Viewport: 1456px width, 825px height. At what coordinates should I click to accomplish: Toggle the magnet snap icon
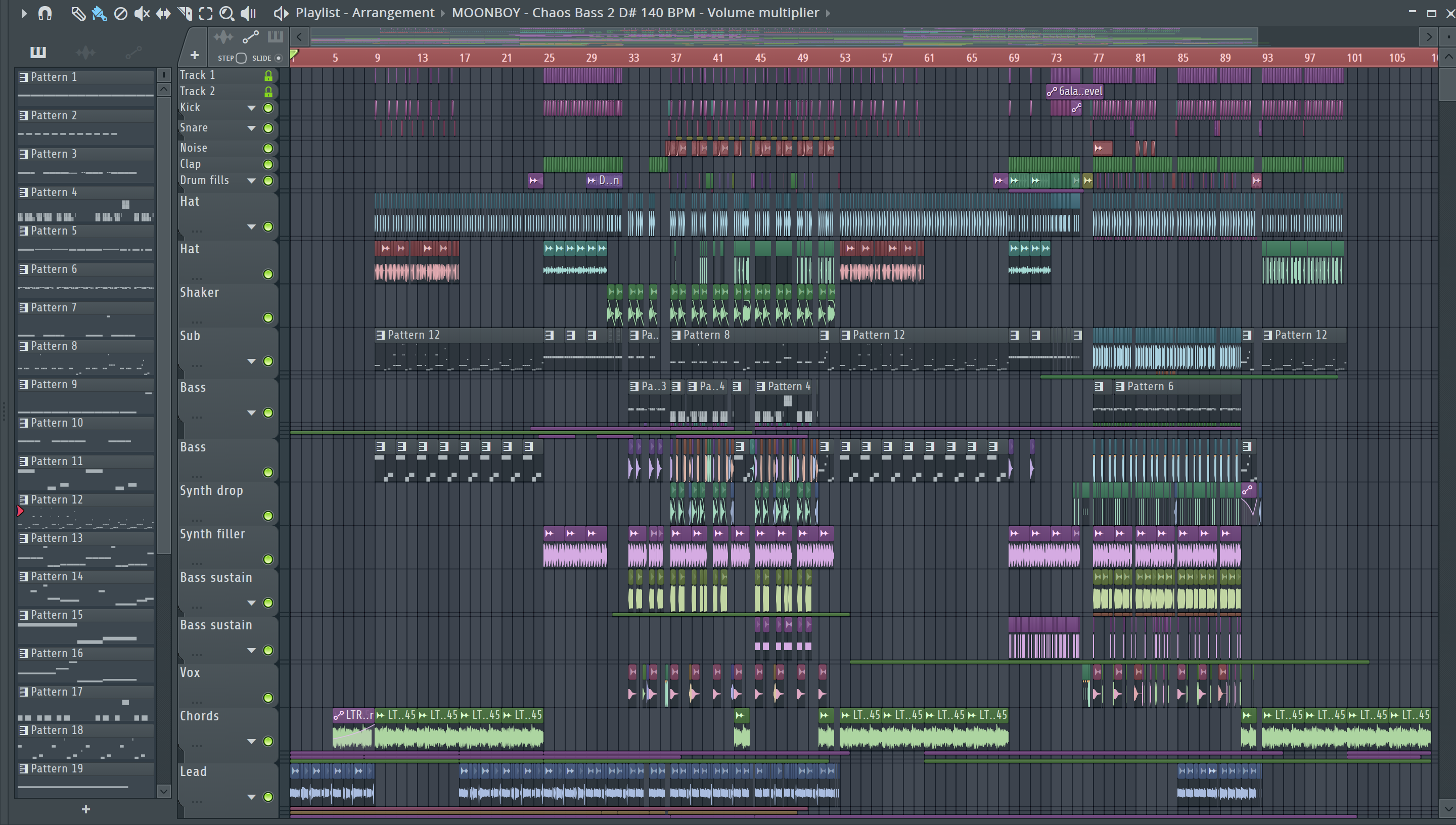coord(45,13)
